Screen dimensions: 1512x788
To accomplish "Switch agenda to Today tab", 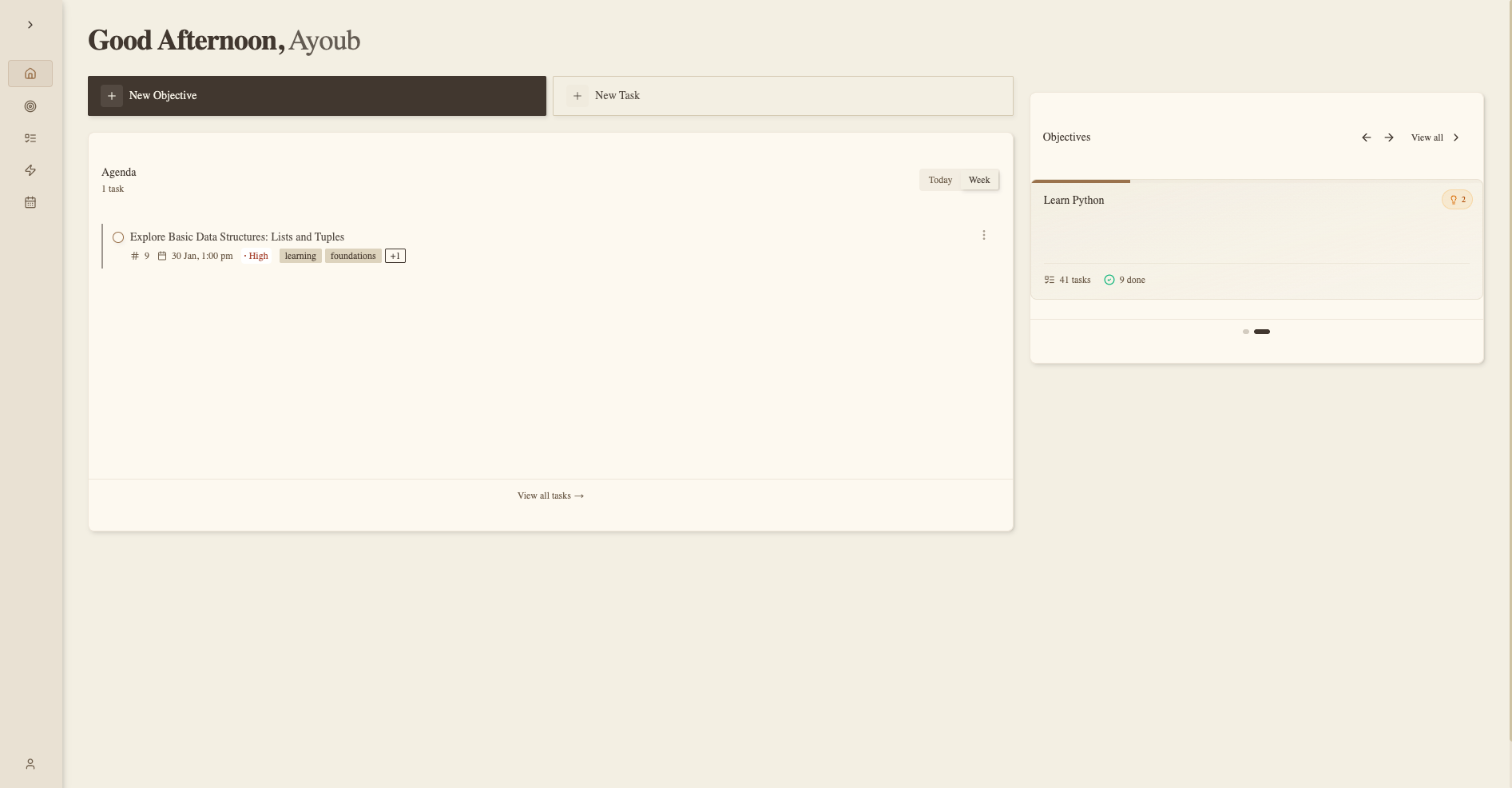I will point(940,180).
